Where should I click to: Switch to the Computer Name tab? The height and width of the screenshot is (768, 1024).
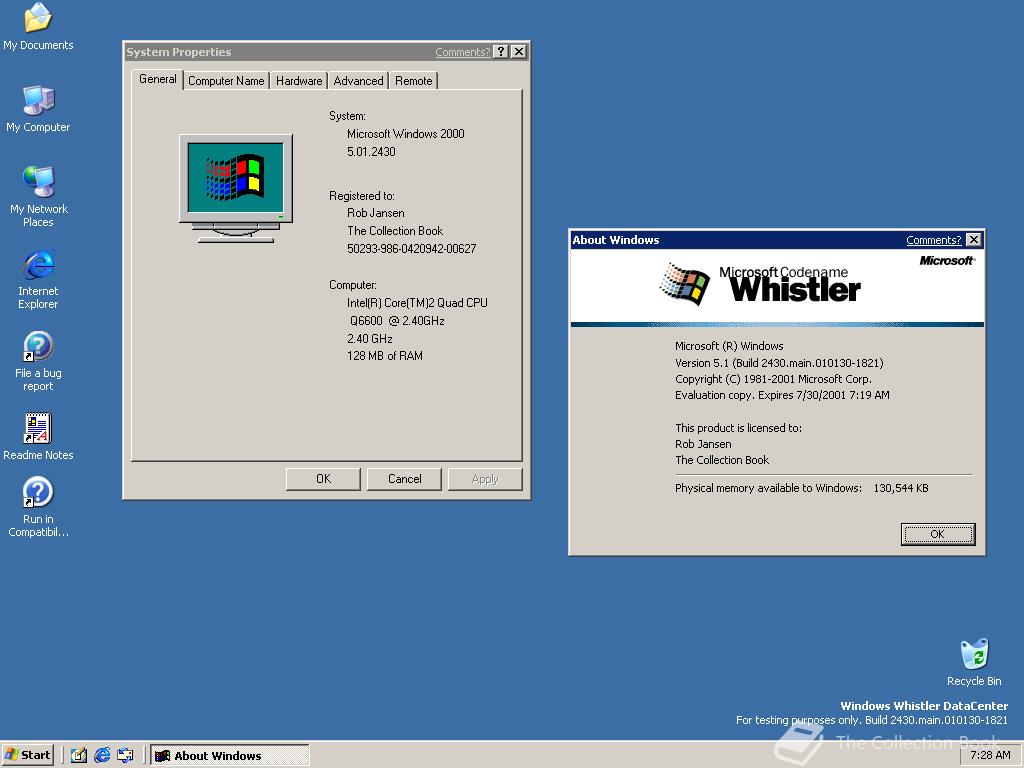[226, 81]
